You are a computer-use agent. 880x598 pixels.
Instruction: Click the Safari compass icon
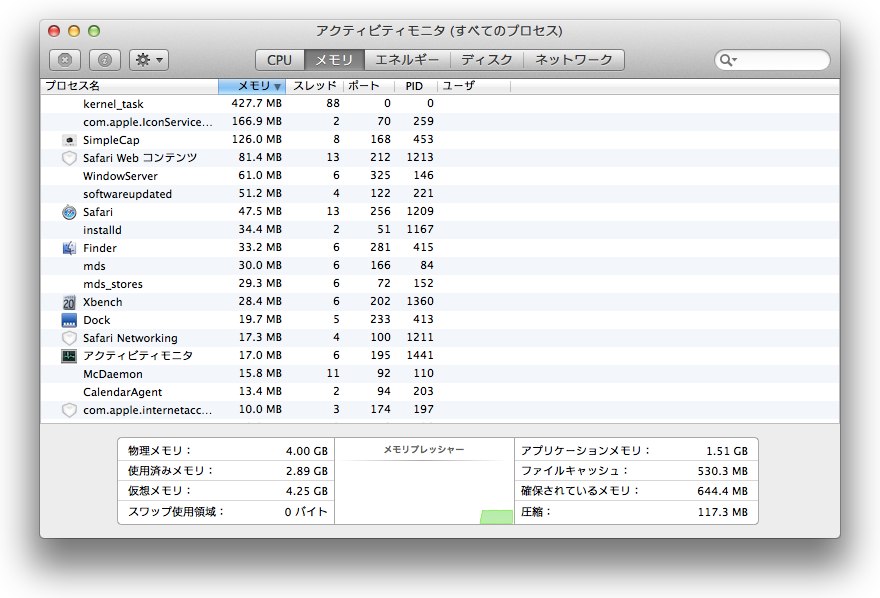69,212
